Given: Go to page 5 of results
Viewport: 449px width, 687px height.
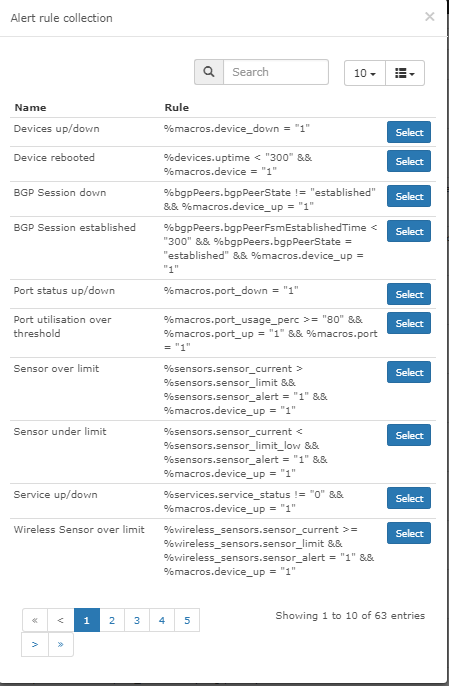Looking at the screenshot, I should tap(187, 620).
